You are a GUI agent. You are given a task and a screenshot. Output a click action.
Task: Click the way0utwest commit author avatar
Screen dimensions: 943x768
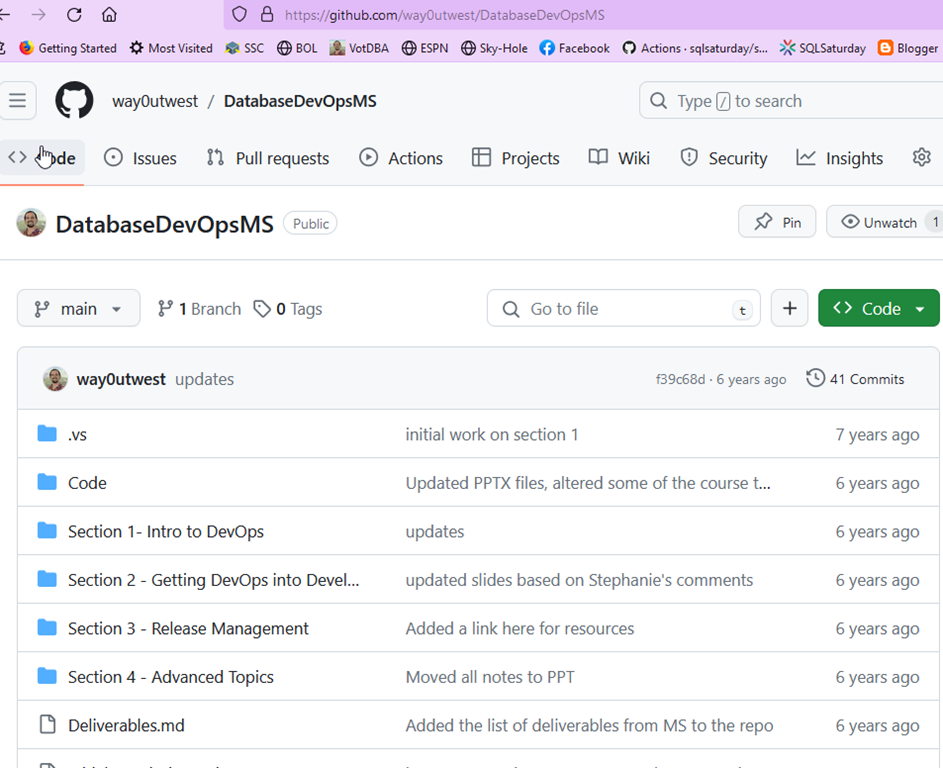tap(55, 379)
